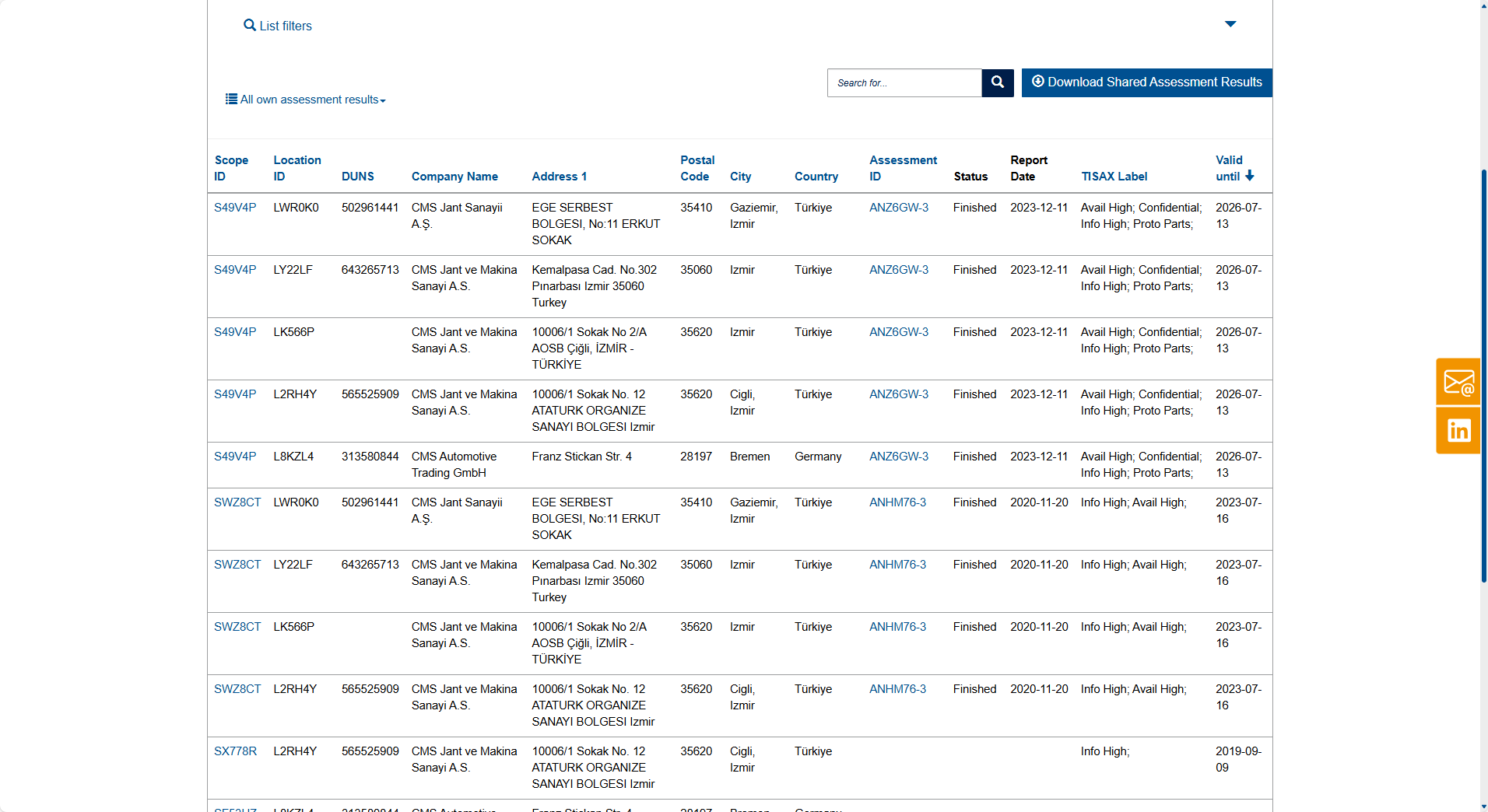
Task: Sort by Company Name column
Action: [x=454, y=177]
